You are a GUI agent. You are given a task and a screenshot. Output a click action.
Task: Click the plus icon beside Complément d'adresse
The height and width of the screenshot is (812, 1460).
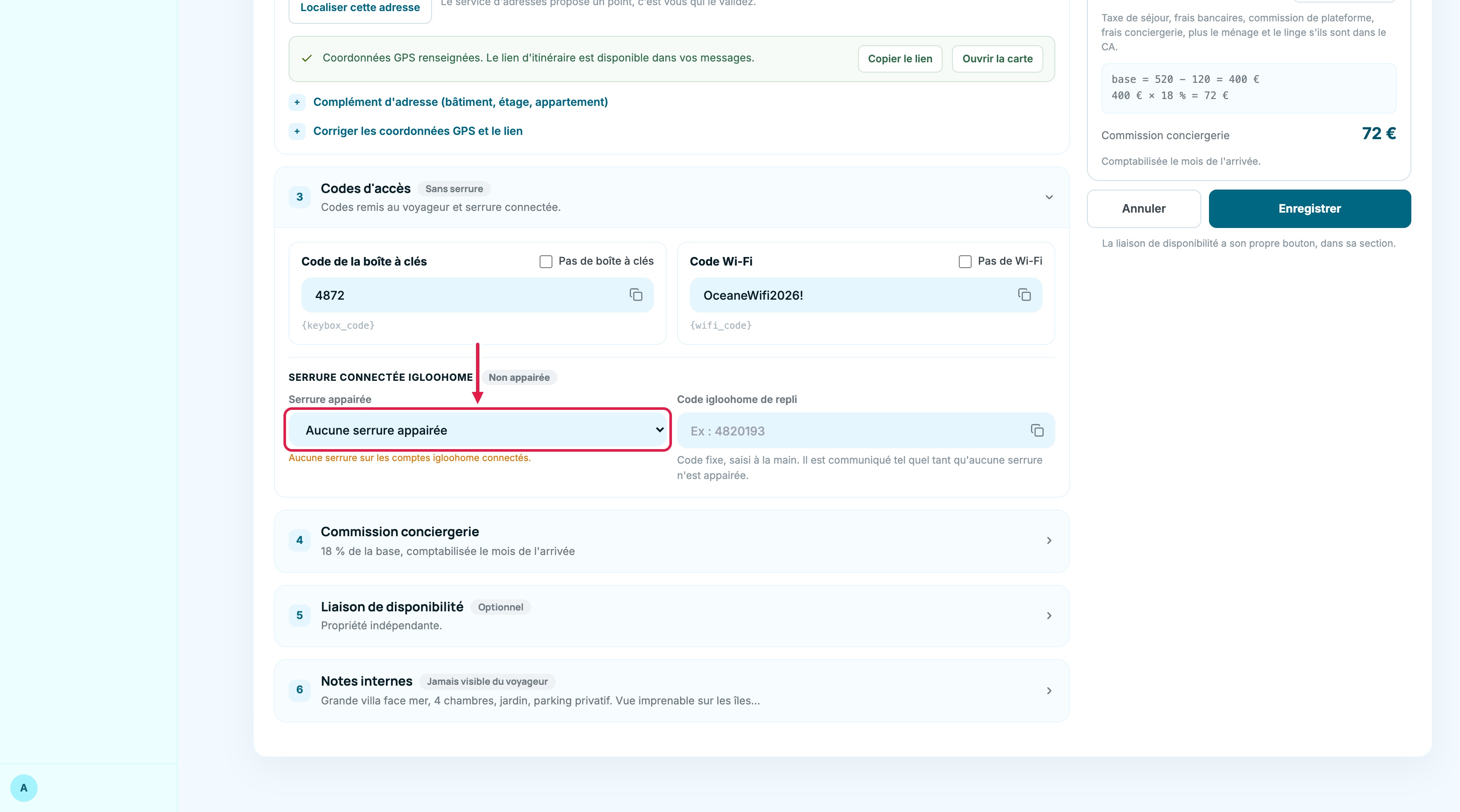(297, 102)
